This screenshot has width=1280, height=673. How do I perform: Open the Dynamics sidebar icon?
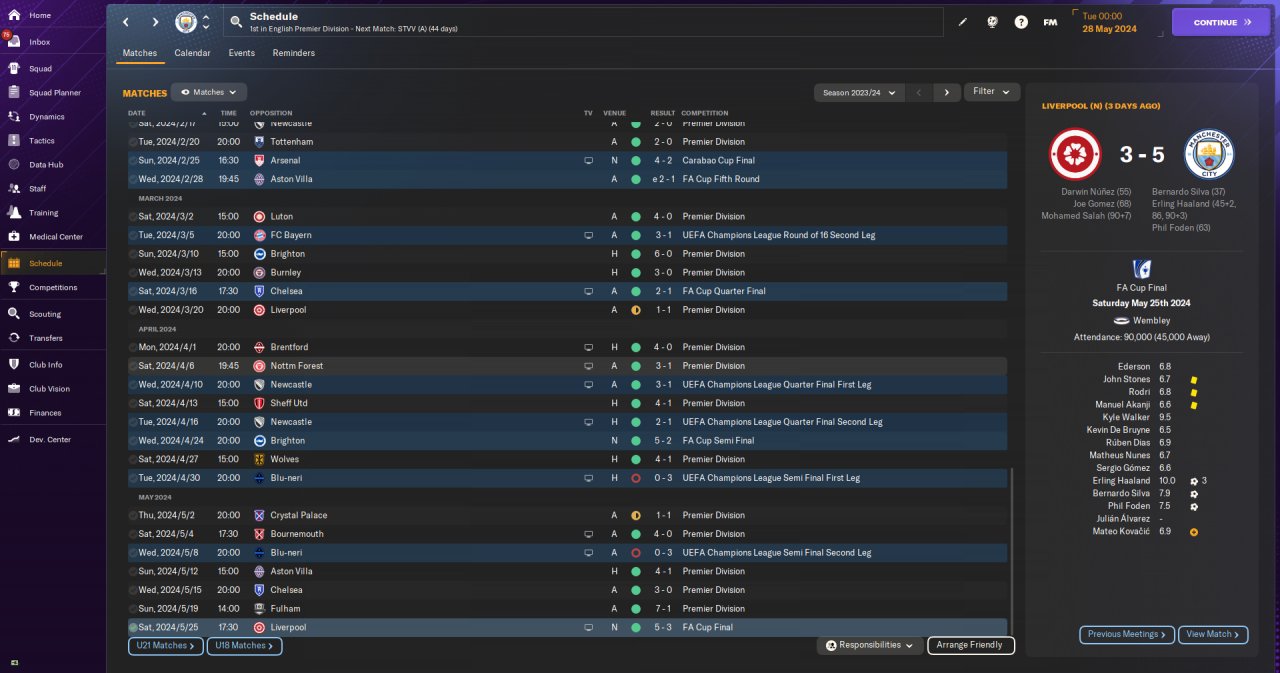pos(14,117)
